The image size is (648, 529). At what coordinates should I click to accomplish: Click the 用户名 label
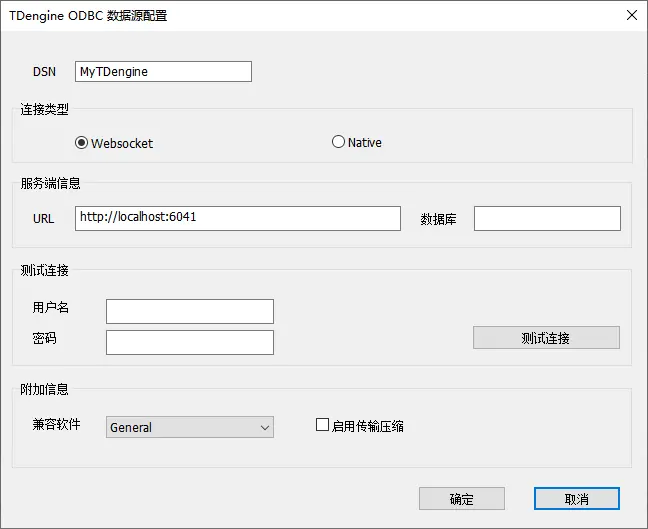50,307
